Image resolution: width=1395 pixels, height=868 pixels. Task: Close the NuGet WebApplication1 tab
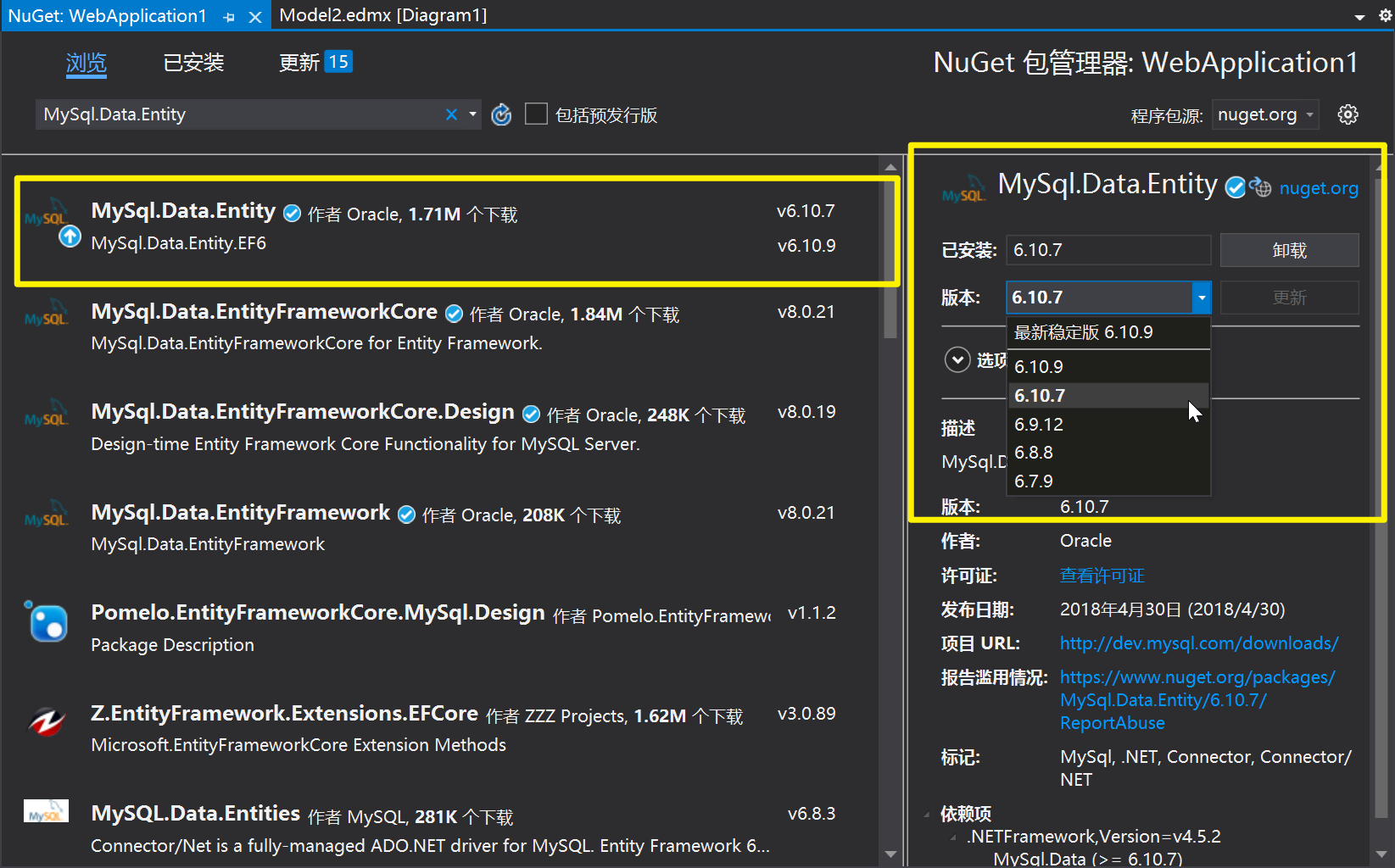[254, 16]
